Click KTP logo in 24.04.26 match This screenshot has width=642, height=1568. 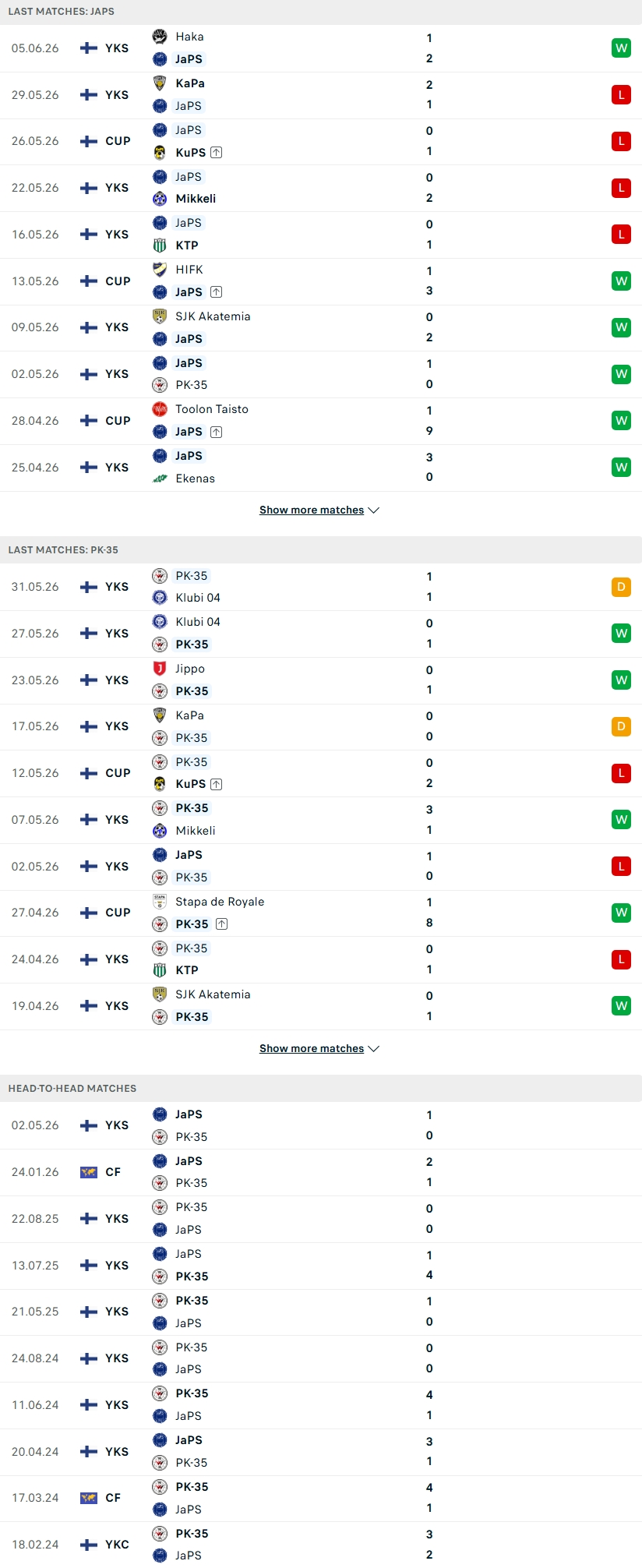[x=160, y=970]
